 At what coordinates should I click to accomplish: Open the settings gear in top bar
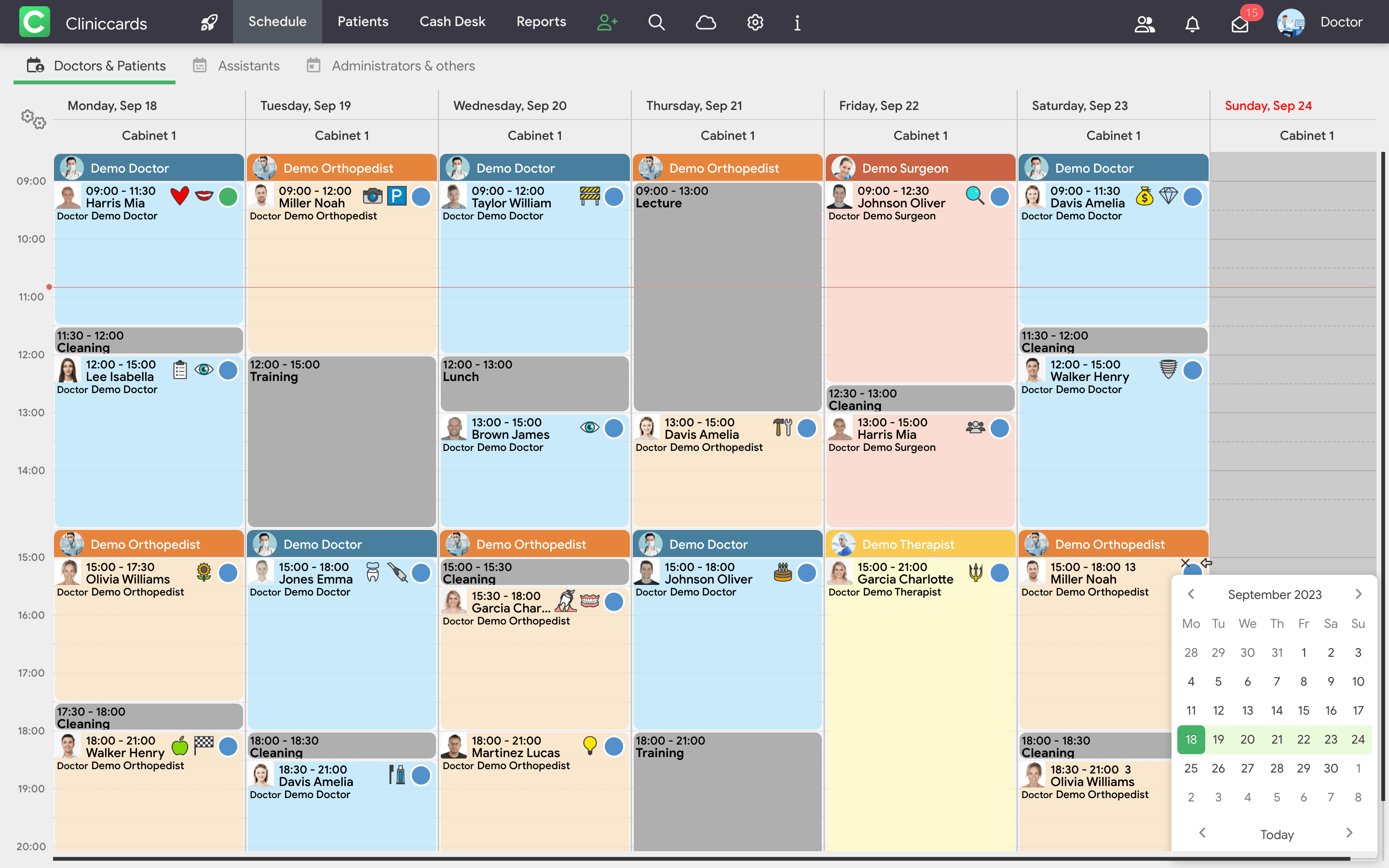pos(755,22)
